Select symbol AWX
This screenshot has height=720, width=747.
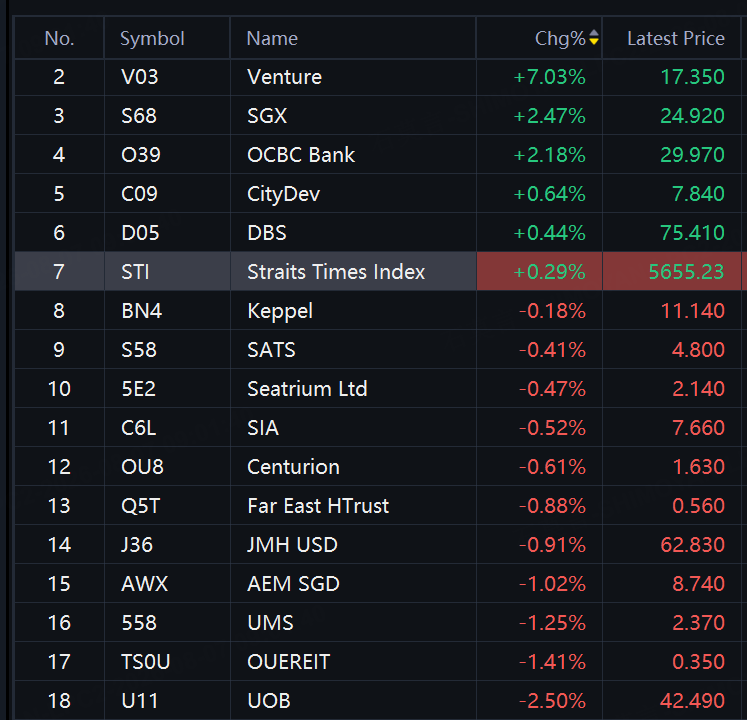coord(144,584)
